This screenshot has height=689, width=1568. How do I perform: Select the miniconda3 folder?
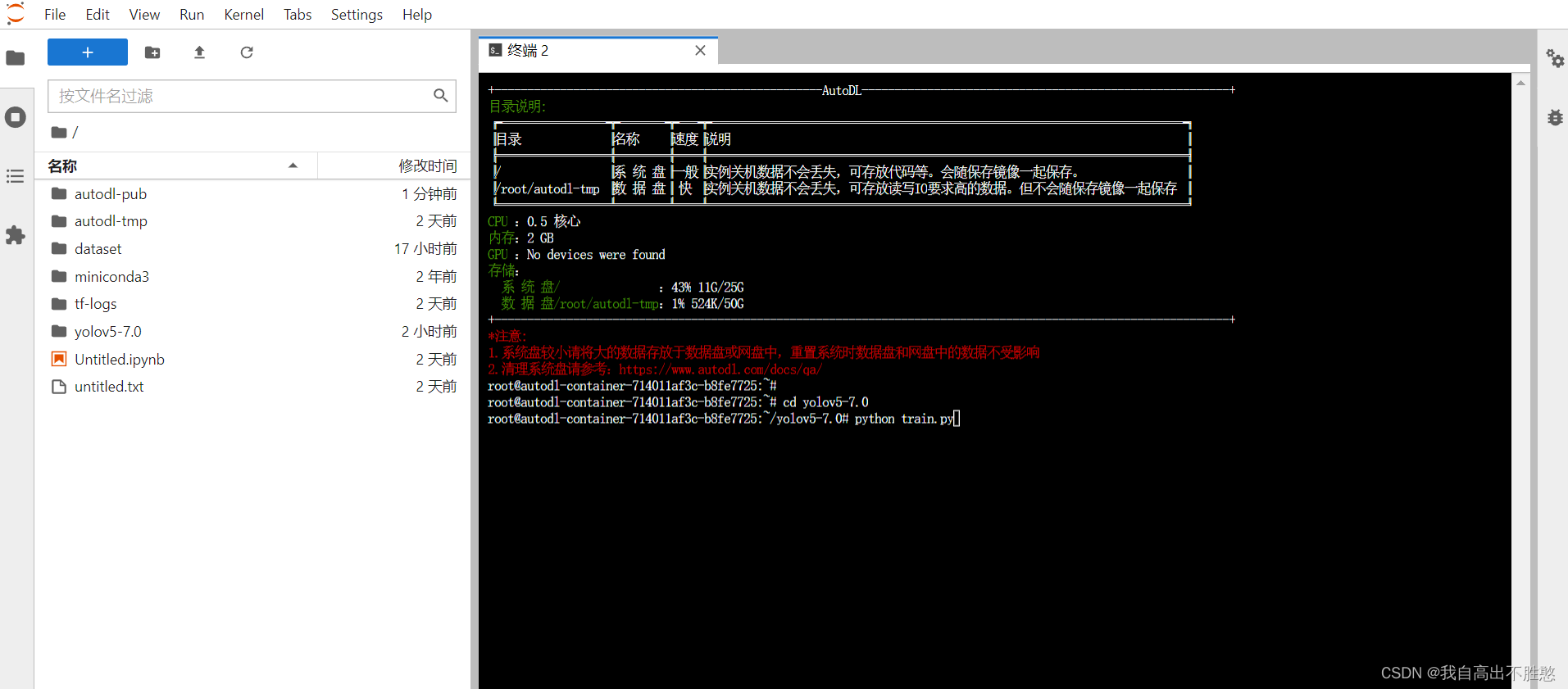click(x=252, y=277)
